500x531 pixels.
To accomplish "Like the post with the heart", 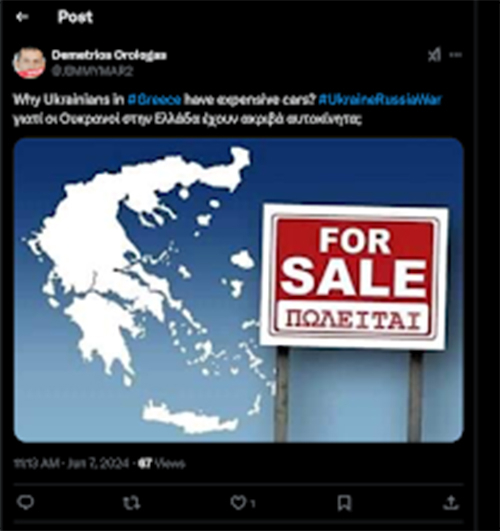I will click(x=238, y=503).
